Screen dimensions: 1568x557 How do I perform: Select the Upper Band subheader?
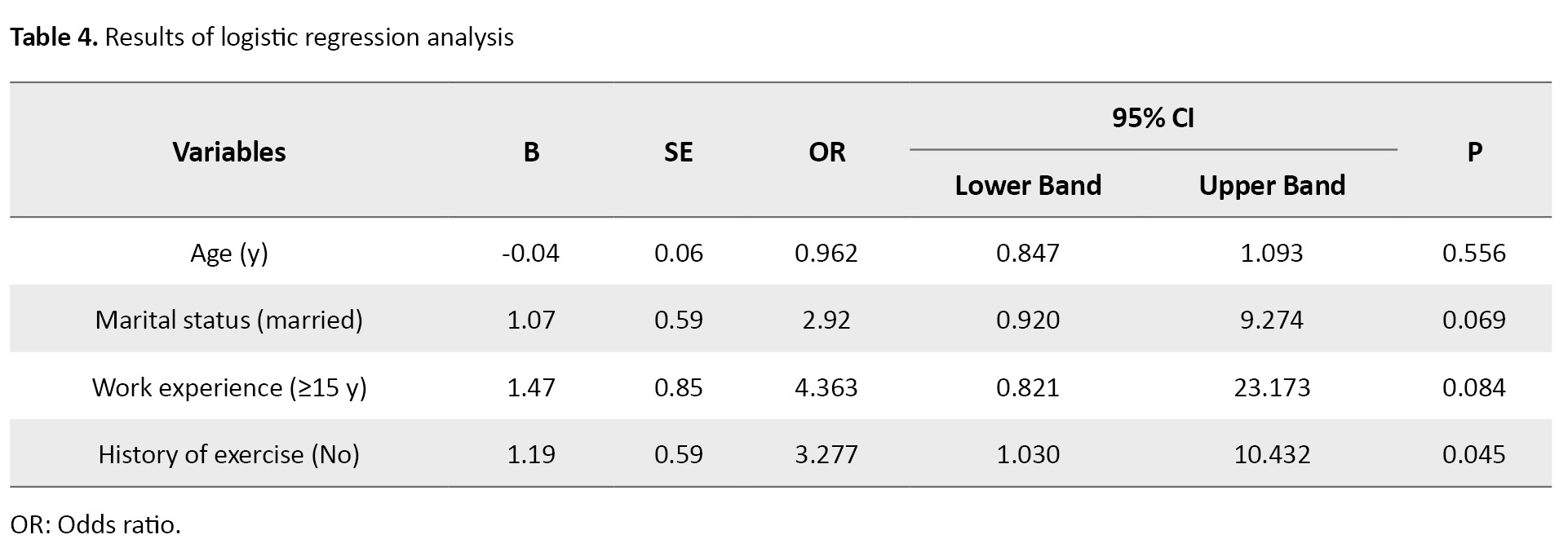[1272, 185]
